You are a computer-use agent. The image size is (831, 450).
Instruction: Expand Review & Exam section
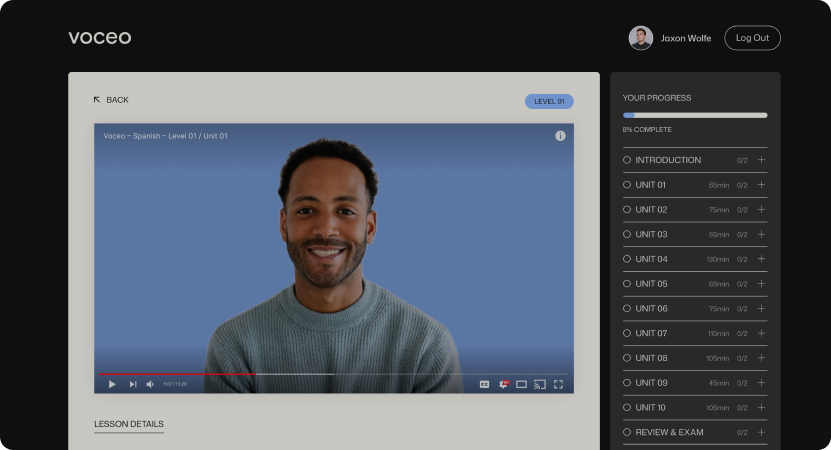point(761,432)
